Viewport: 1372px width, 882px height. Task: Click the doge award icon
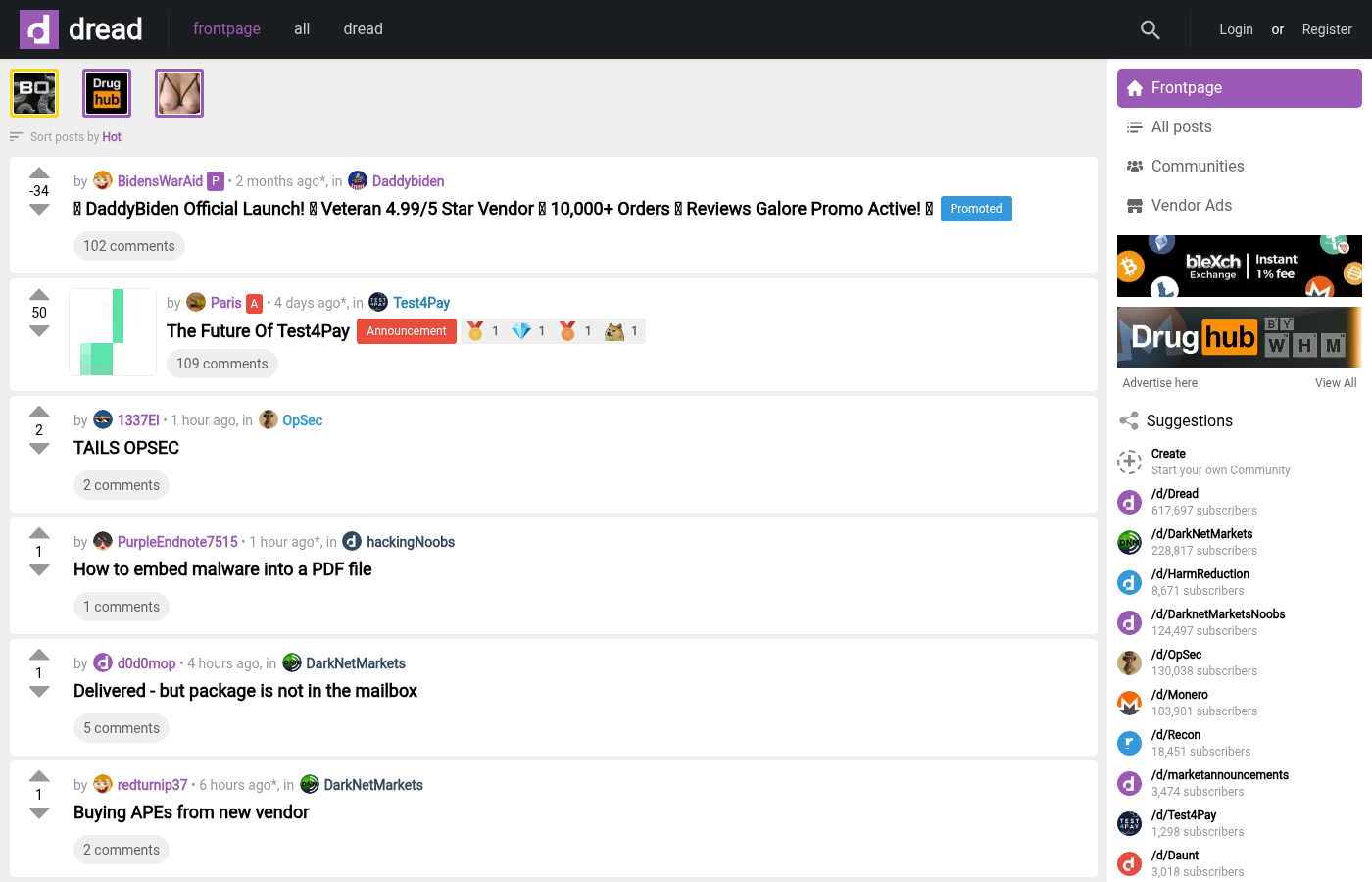pos(614,331)
